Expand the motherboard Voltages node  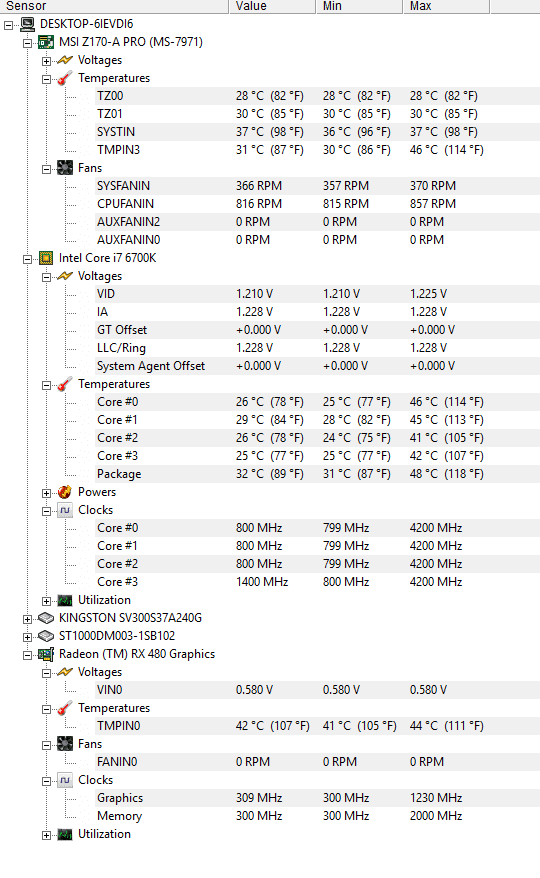pyautogui.click(x=46, y=60)
